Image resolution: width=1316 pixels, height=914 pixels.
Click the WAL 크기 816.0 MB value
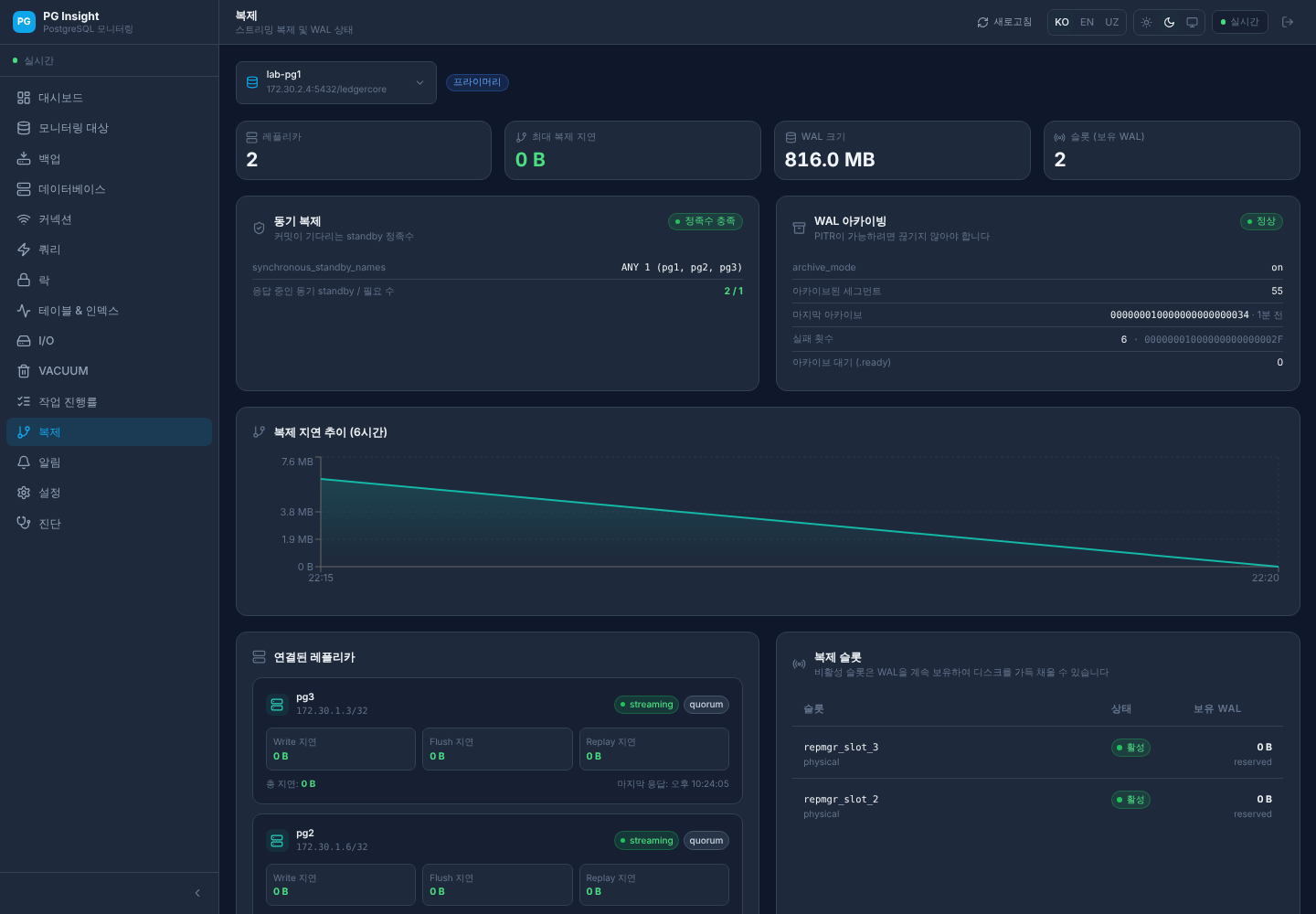point(830,160)
